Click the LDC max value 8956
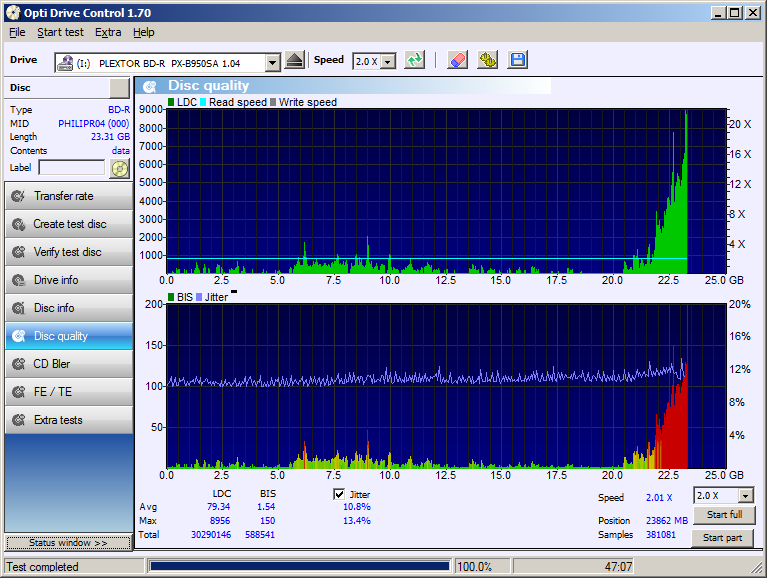Screen dimensions: 767x578 pos(220,521)
